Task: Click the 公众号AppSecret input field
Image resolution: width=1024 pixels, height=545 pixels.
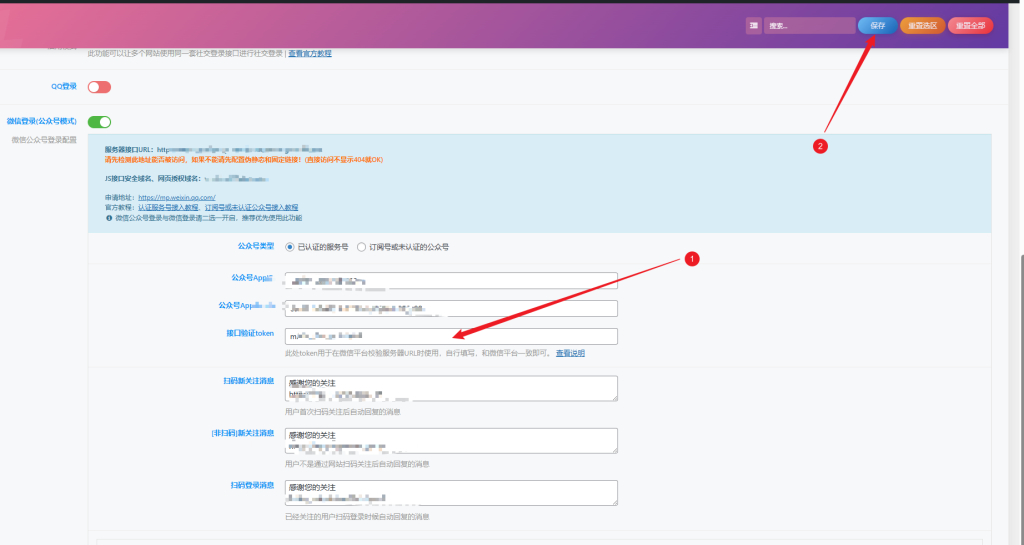Action: tap(450, 308)
